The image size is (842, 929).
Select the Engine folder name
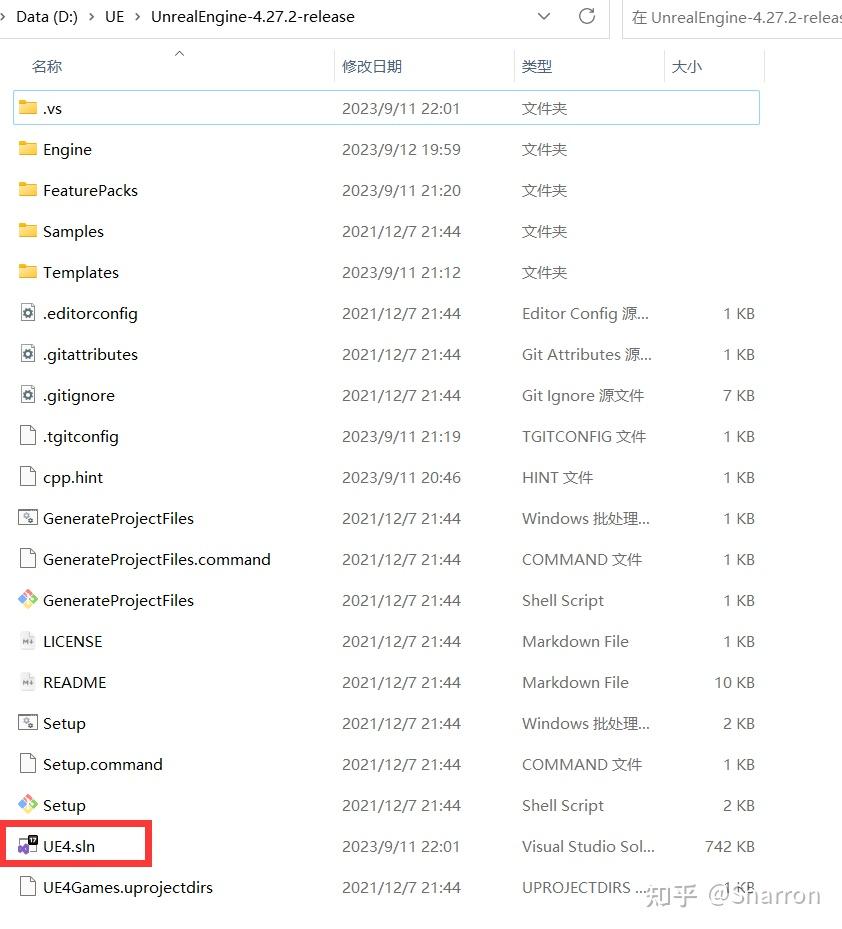[68, 149]
